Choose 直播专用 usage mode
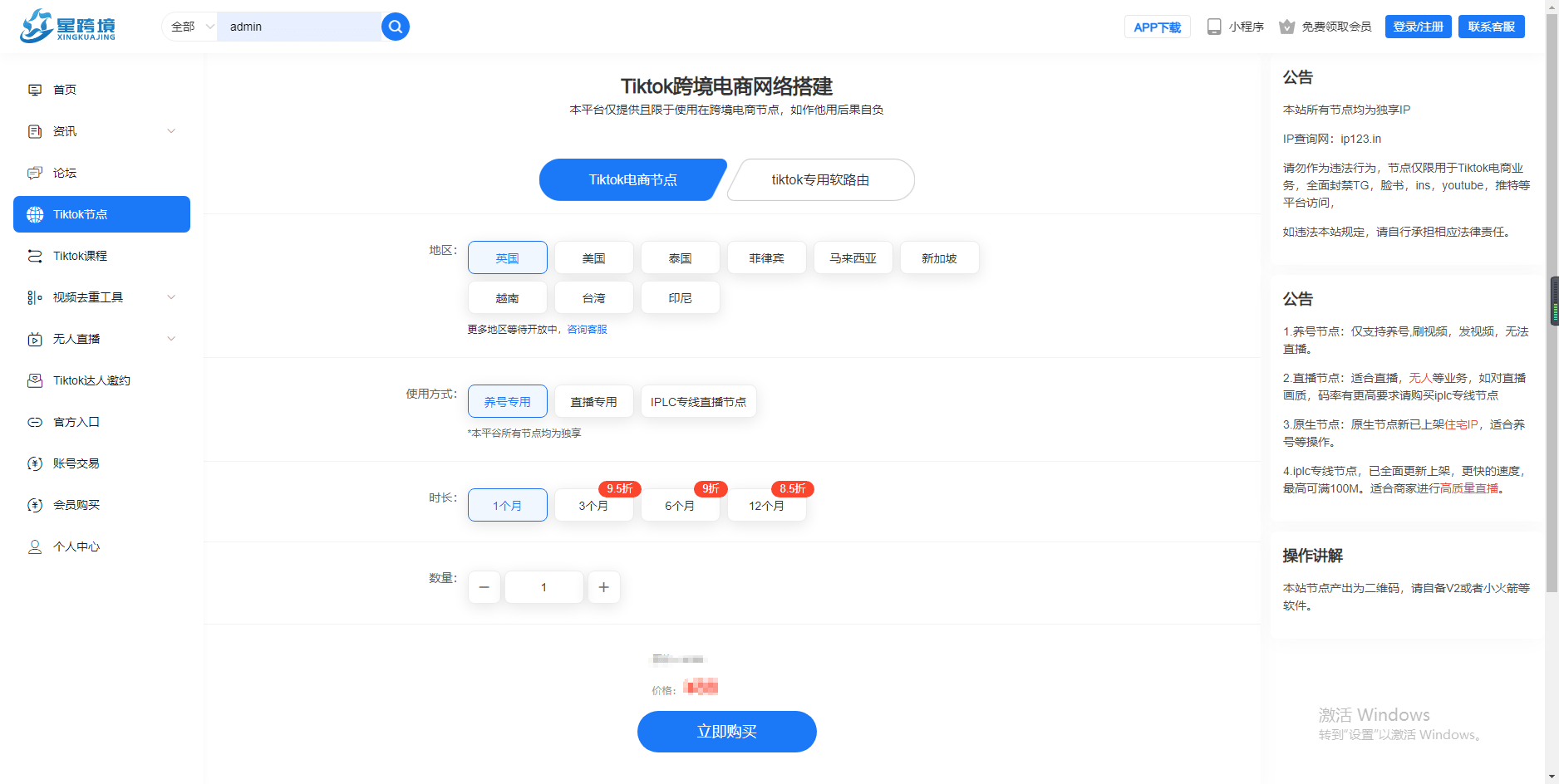This screenshot has height=784, width=1559. 594,401
